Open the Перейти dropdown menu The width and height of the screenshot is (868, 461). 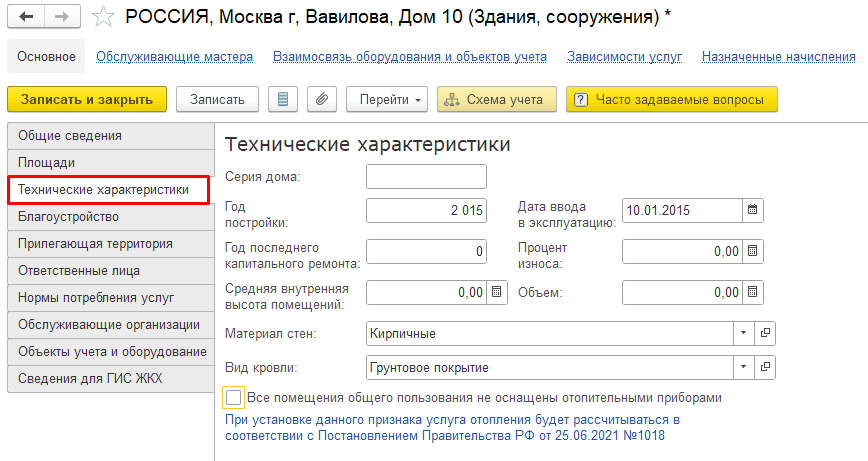pyautogui.click(x=387, y=100)
